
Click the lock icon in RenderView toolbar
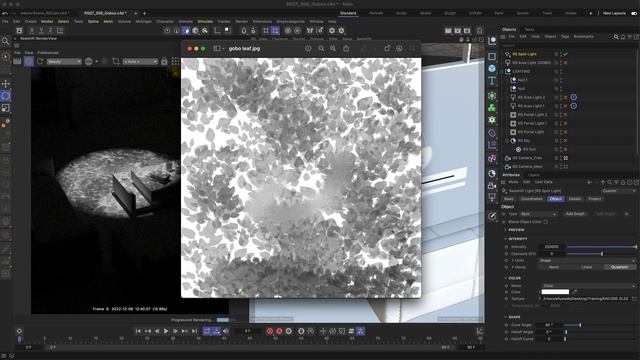pos(164,61)
